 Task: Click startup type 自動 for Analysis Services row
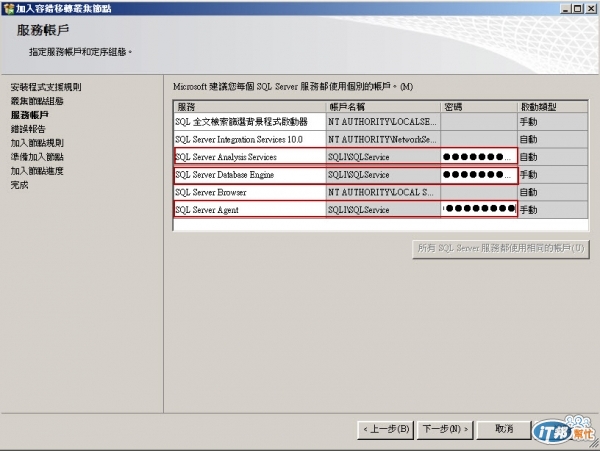click(x=553, y=156)
